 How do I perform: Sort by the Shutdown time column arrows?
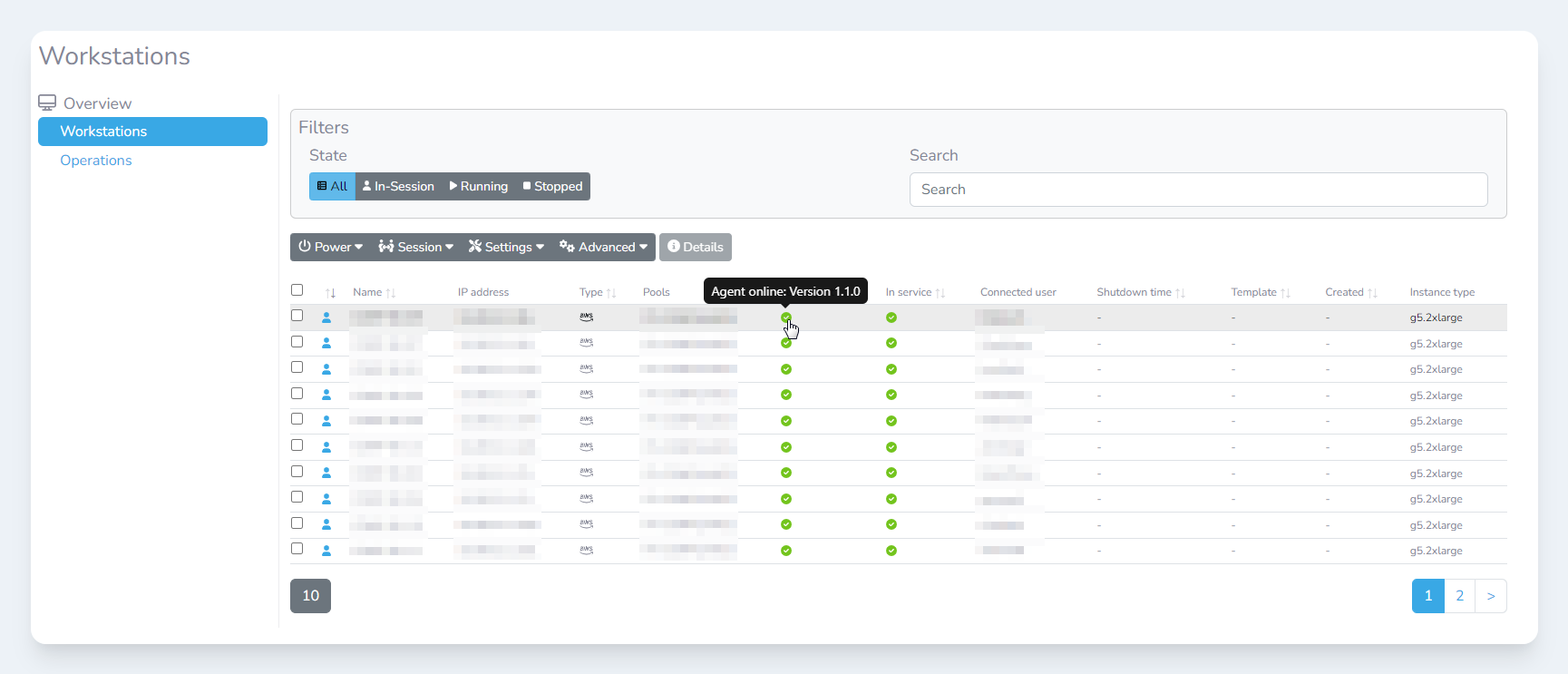[1180, 293]
